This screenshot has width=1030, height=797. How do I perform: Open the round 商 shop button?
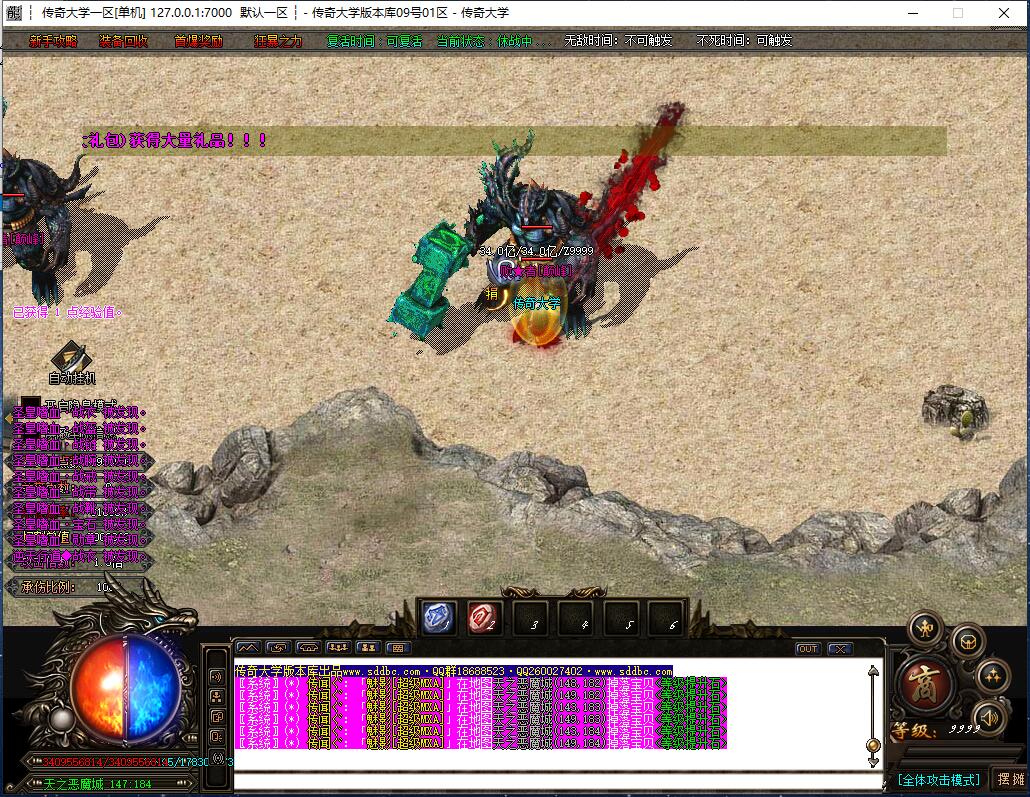coord(924,683)
